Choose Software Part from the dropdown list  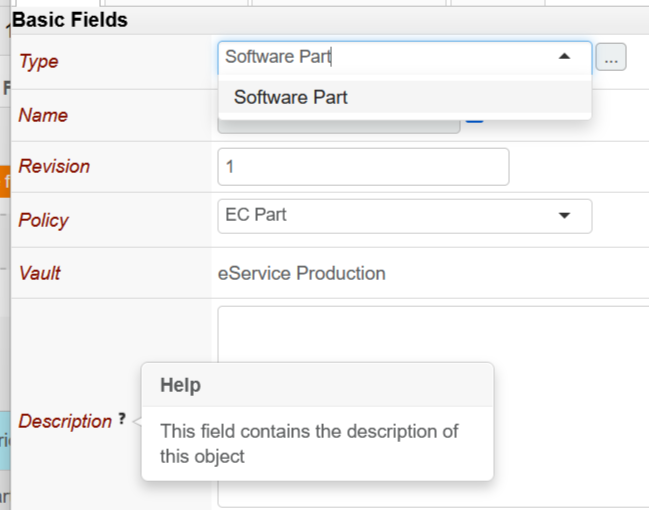coord(291,97)
